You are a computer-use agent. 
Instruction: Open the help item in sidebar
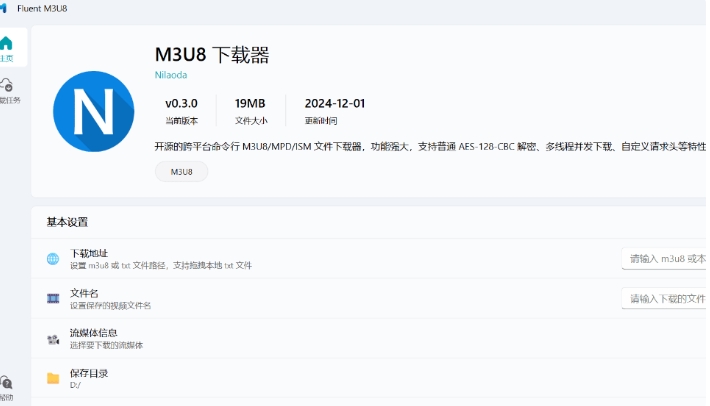pyautogui.click(x=7, y=388)
